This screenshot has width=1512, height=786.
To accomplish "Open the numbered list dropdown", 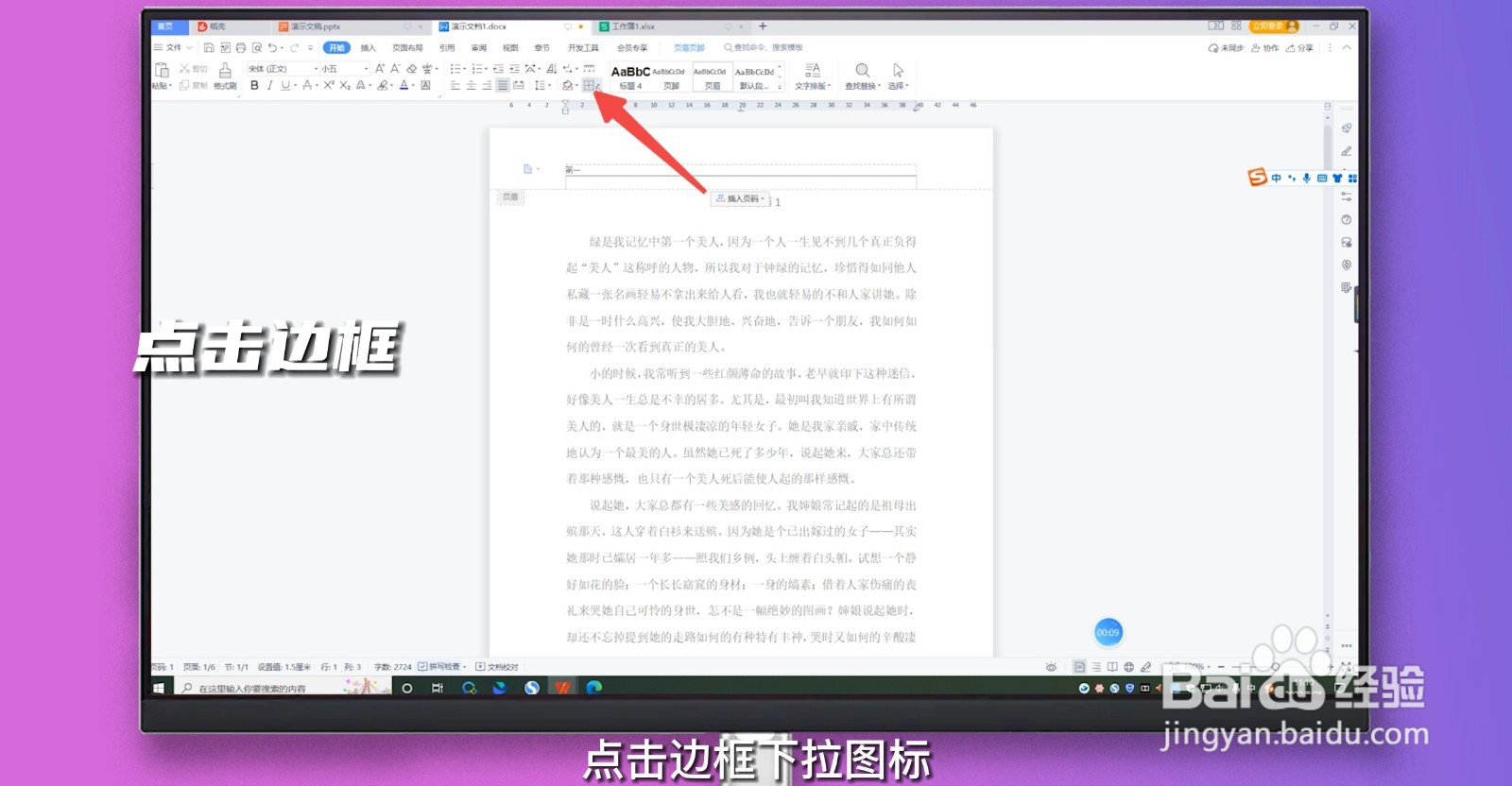I will click(x=486, y=69).
